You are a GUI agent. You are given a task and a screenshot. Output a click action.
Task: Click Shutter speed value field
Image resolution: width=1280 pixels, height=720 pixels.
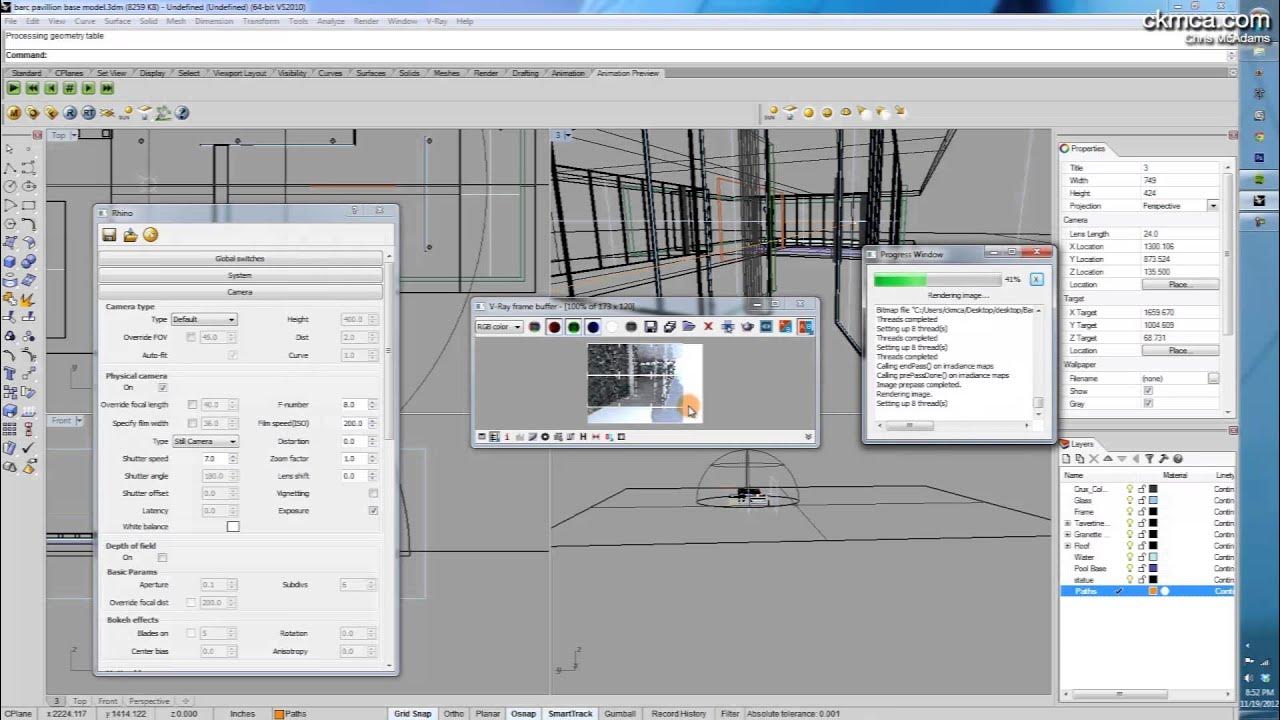215,459
